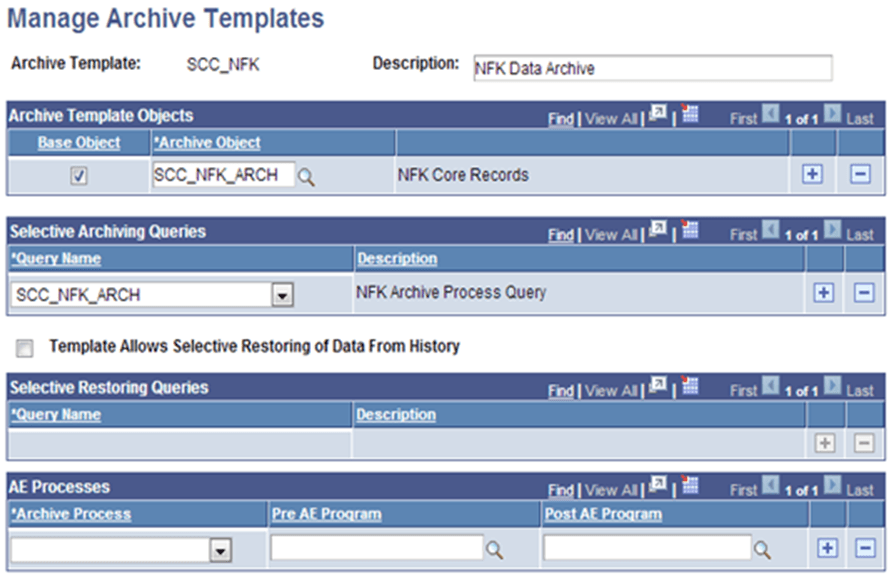Click the Description field containing NFK Data Archive
891x576 pixels.
pyautogui.click(x=650, y=66)
